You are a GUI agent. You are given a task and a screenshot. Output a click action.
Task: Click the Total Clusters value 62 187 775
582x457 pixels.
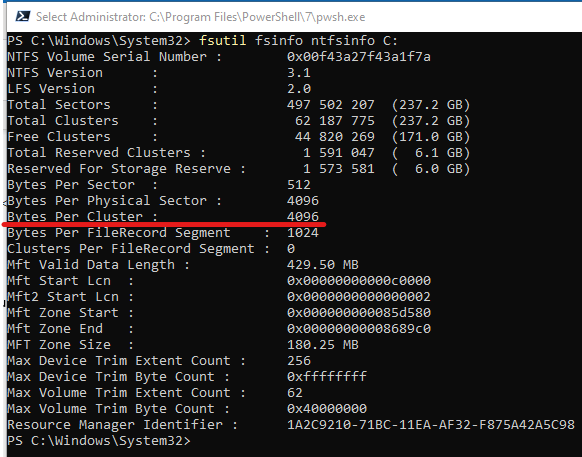tap(335, 120)
